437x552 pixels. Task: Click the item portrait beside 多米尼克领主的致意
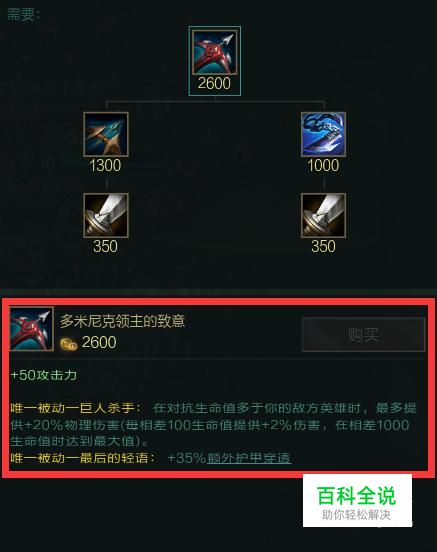(x=31, y=329)
